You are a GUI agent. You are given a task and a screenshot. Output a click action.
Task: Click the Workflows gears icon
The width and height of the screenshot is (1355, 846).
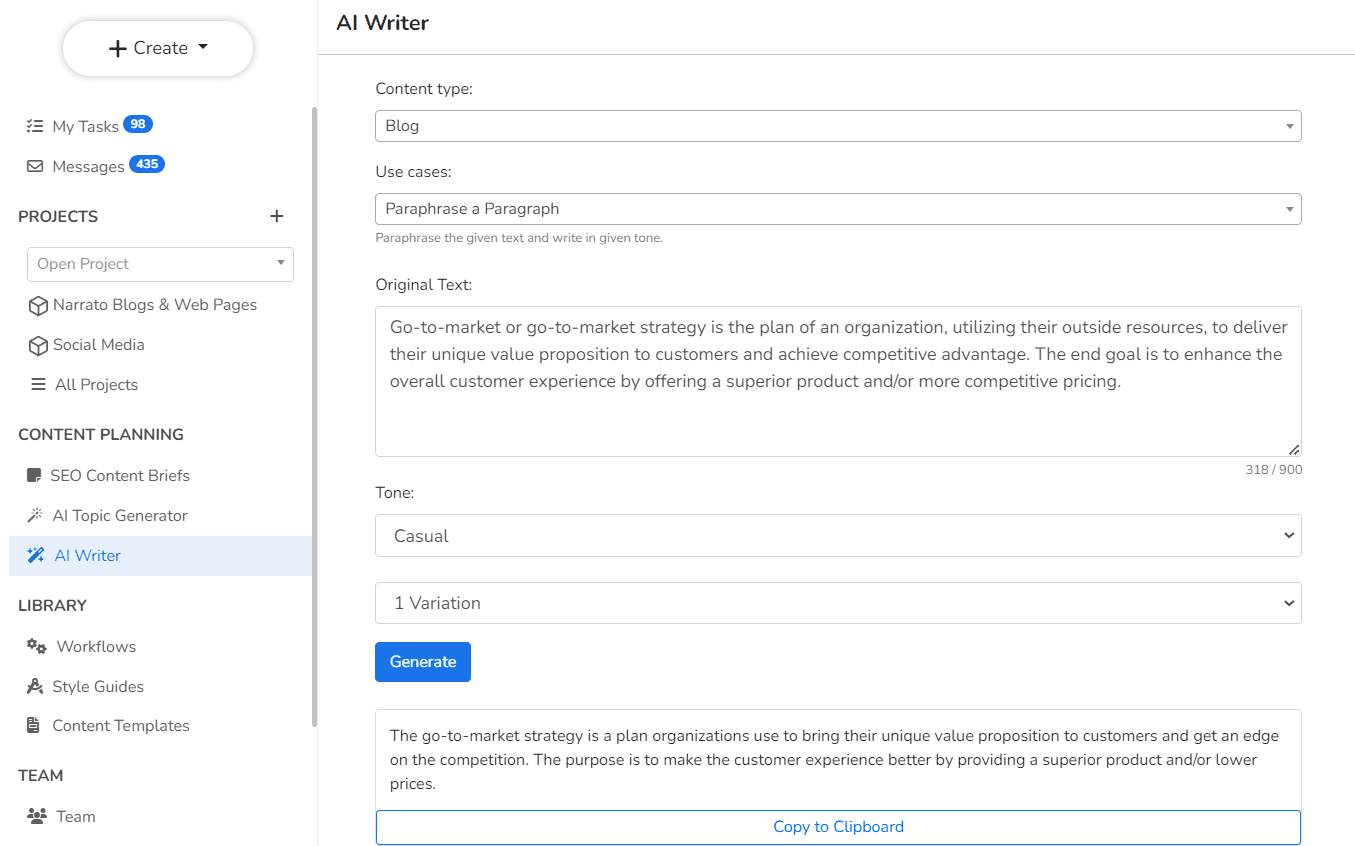(37, 647)
